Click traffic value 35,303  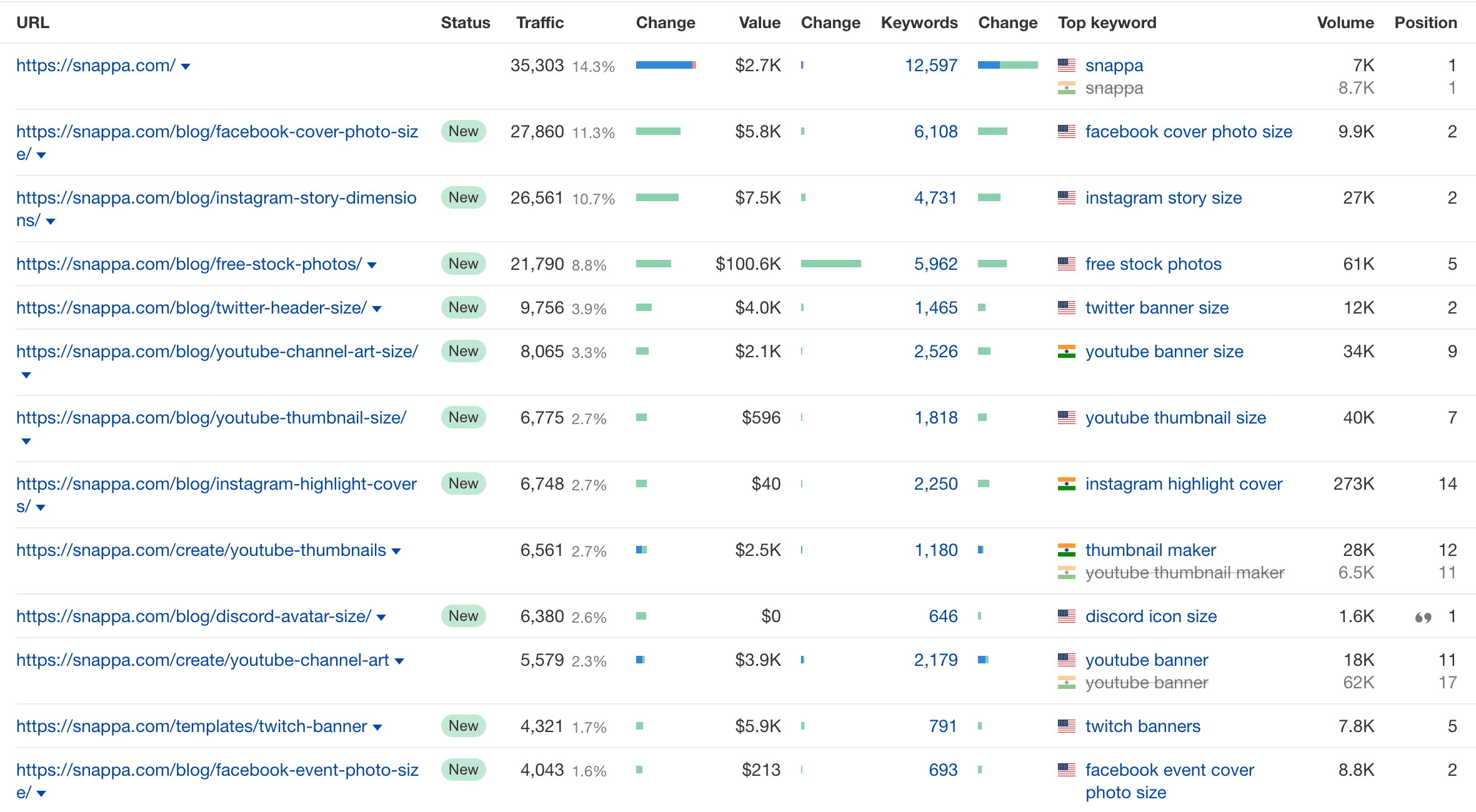pyautogui.click(x=537, y=66)
